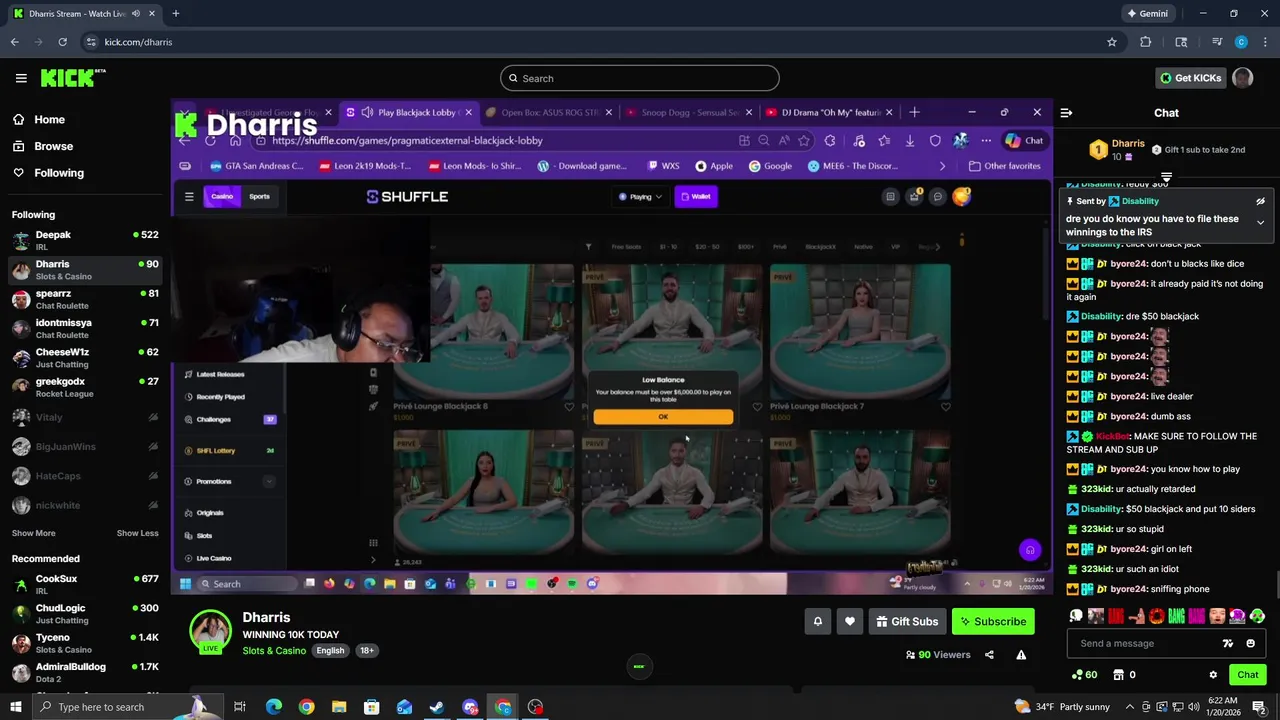1280x720 pixels.
Task: Hide the pinned chat message
Action: (x=1260, y=201)
